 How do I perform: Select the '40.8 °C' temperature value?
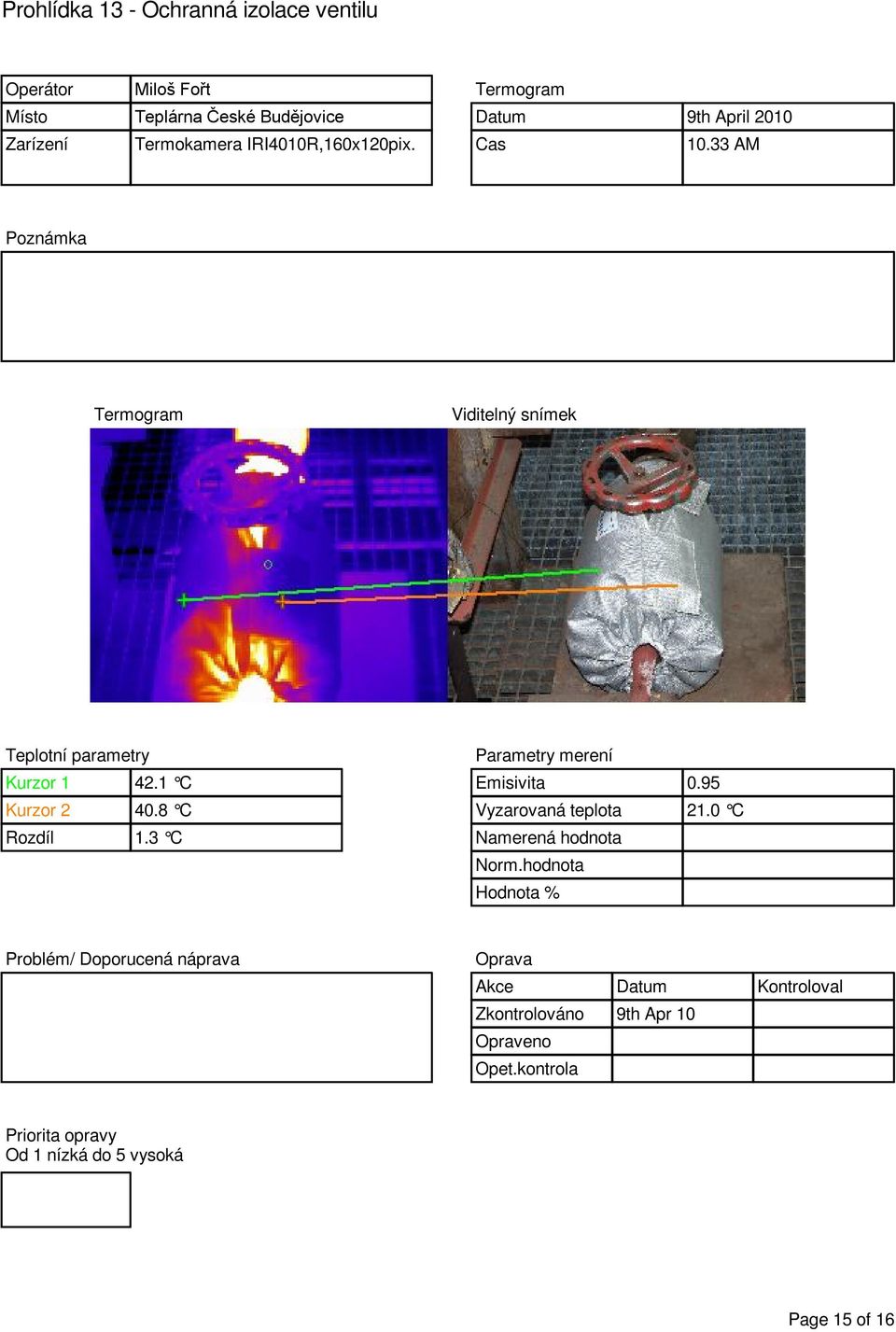pyautogui.click(x=163, y=810)
